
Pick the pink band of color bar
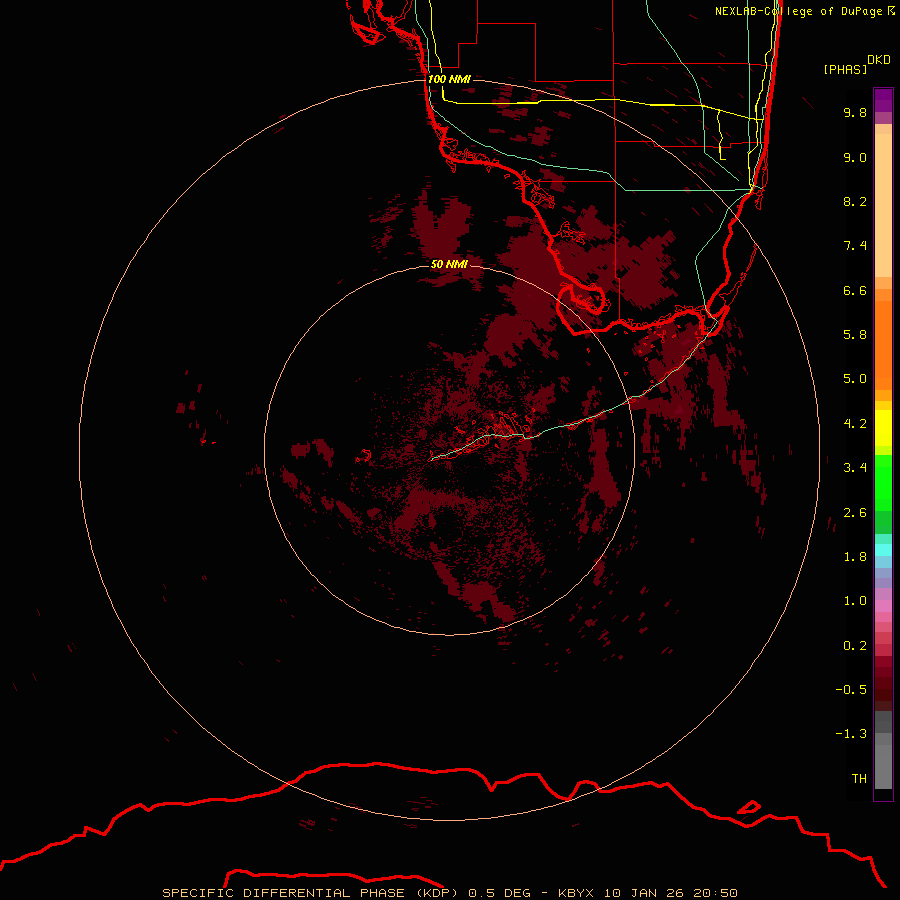coord(883,606)
